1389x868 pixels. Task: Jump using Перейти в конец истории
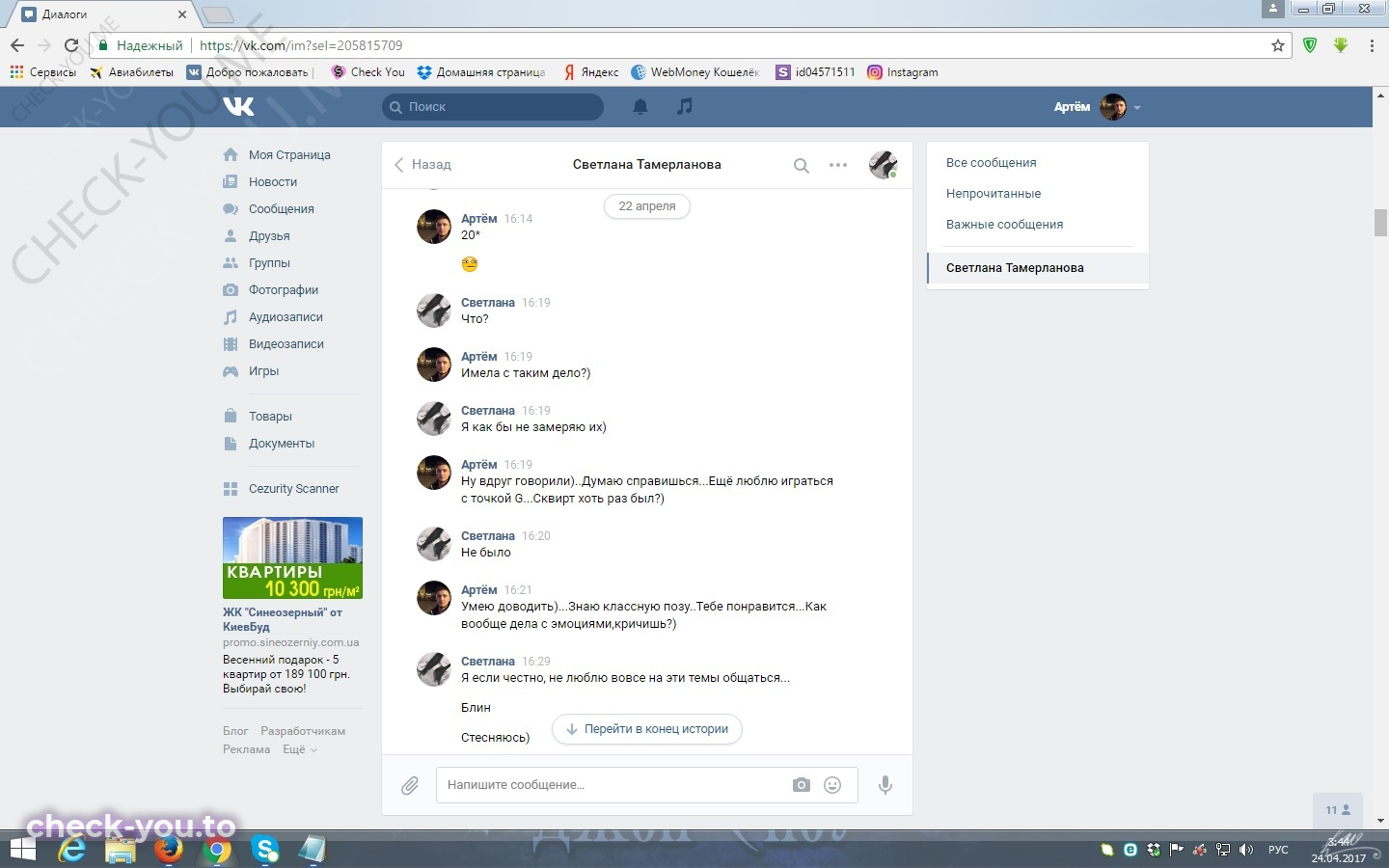[x=647, y=729]
